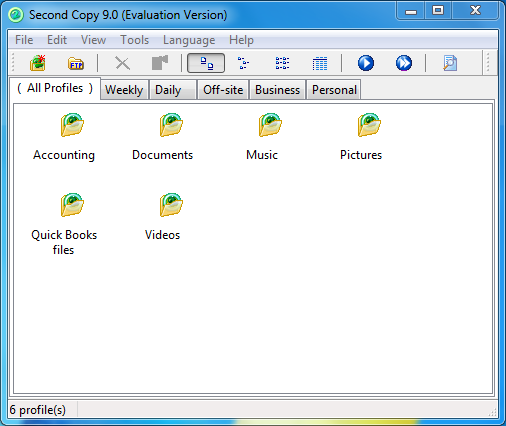Switch to the Weekly tab

[124, 90]
